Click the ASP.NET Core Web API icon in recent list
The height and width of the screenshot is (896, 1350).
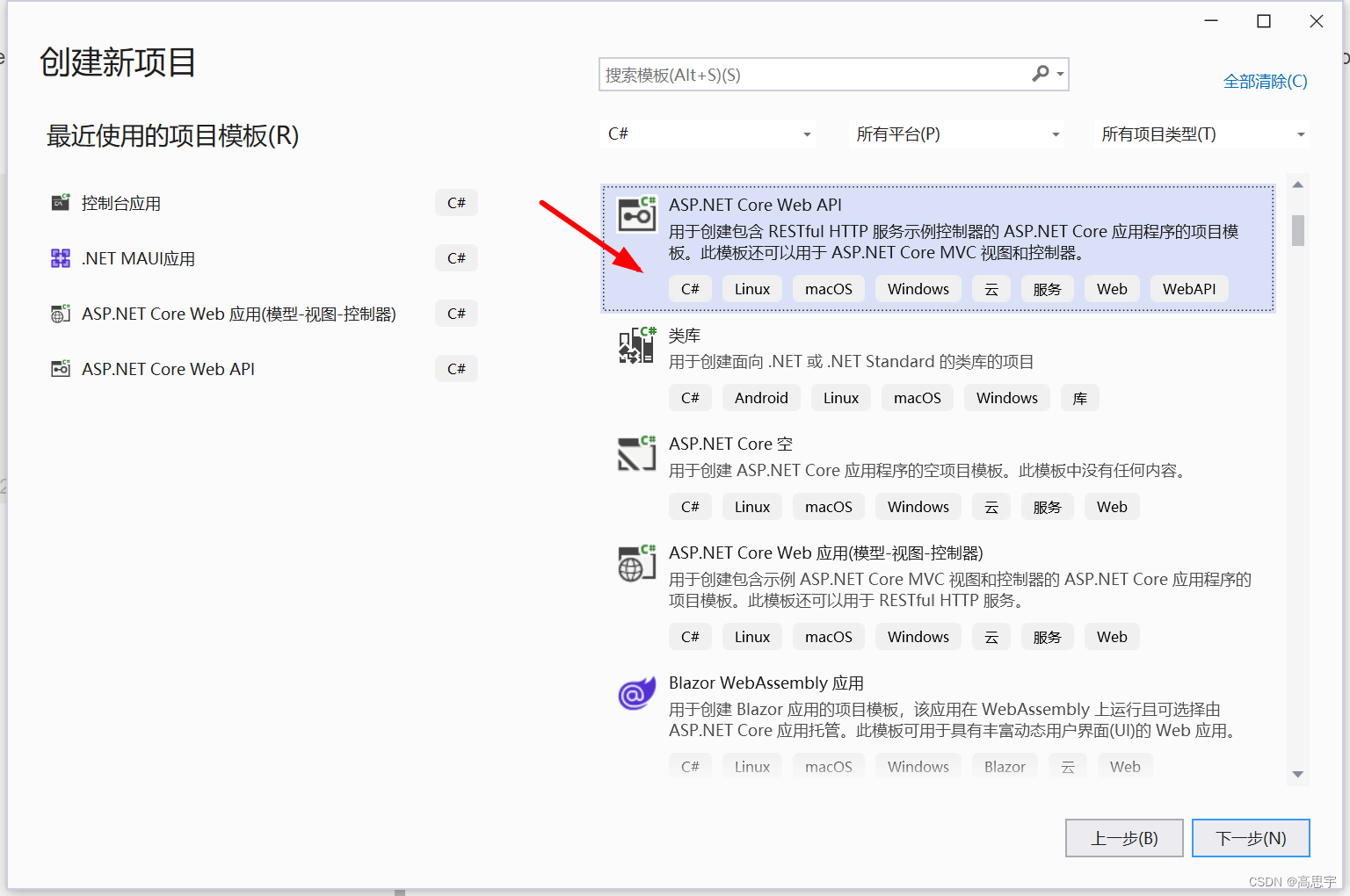[x=61, y=369]
